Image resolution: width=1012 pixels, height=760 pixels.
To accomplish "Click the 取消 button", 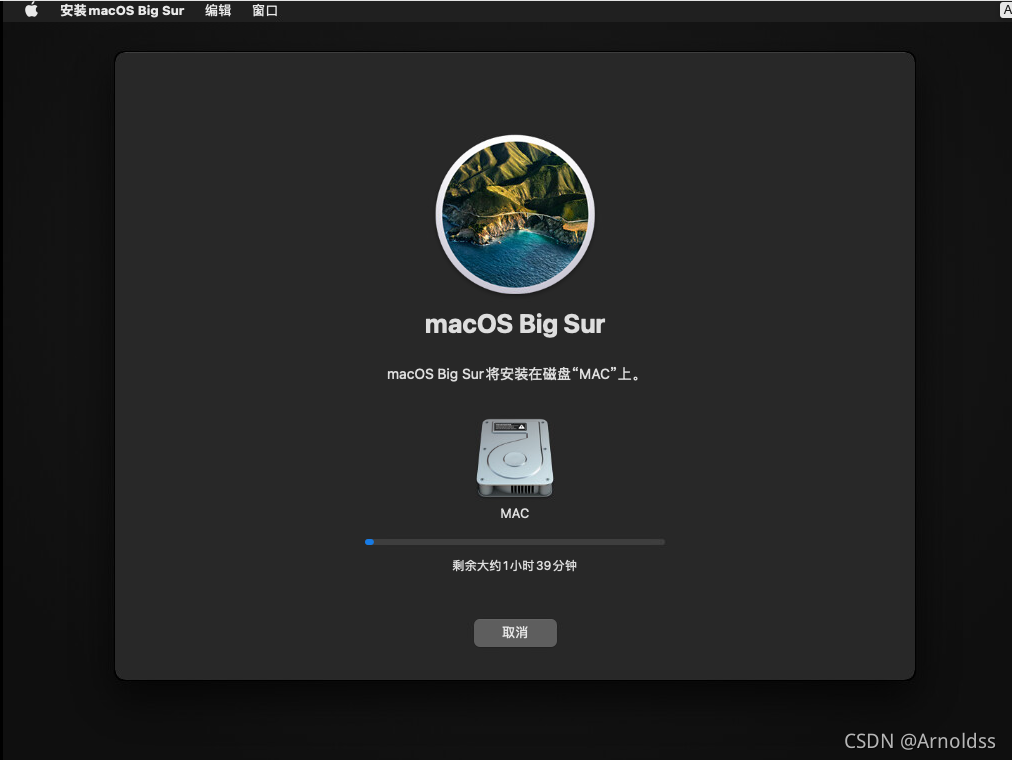I will pyautogui.click(x=515, y=632).
